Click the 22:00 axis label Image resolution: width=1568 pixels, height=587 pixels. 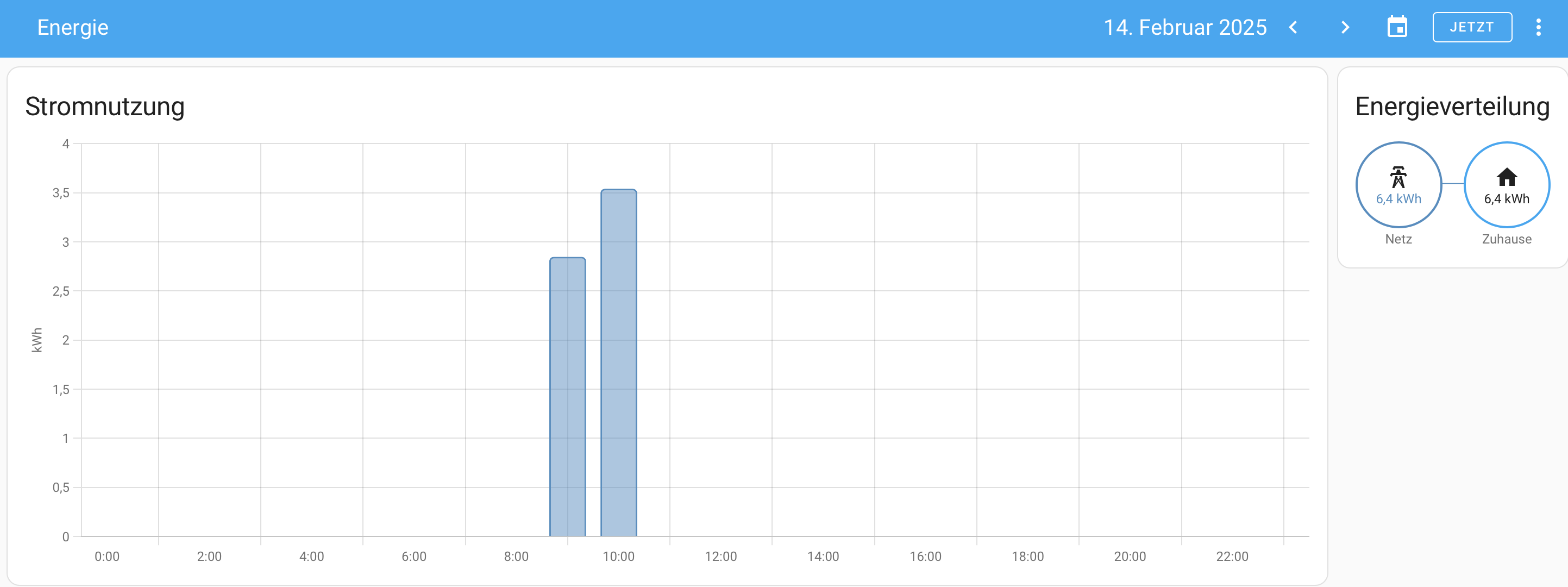[1232, 557]
